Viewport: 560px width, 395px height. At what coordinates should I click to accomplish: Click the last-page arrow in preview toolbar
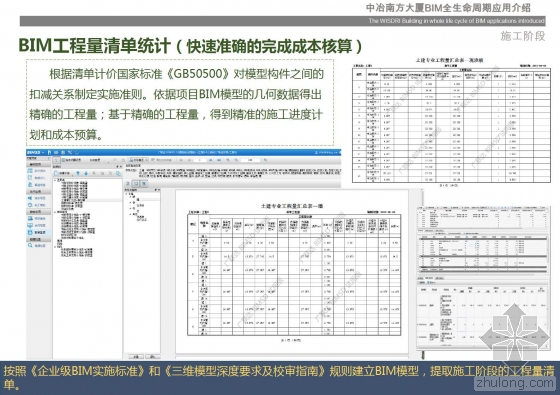(219, 160)
